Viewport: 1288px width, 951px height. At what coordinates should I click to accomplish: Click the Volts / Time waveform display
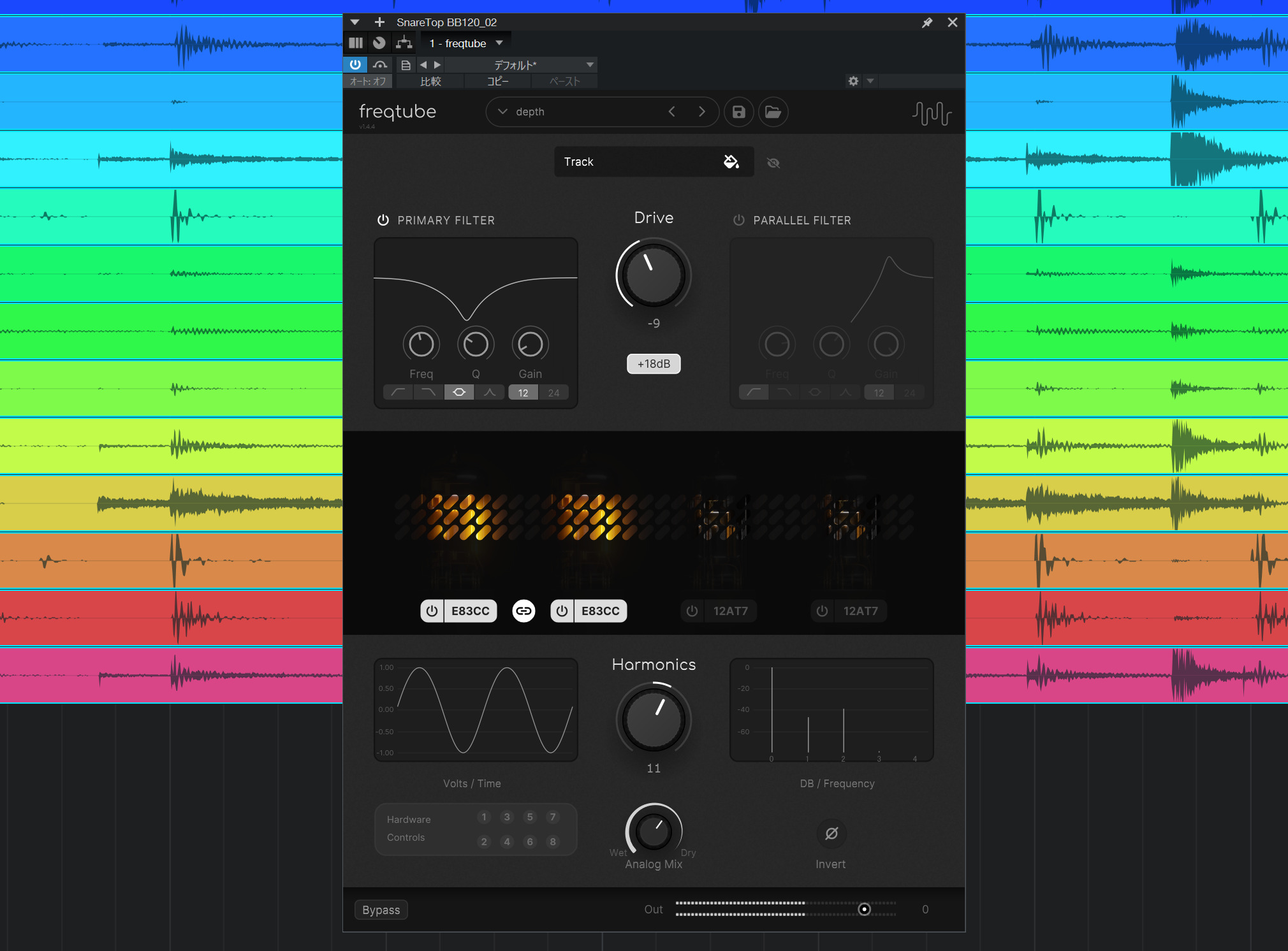click(x=476, y=710)
